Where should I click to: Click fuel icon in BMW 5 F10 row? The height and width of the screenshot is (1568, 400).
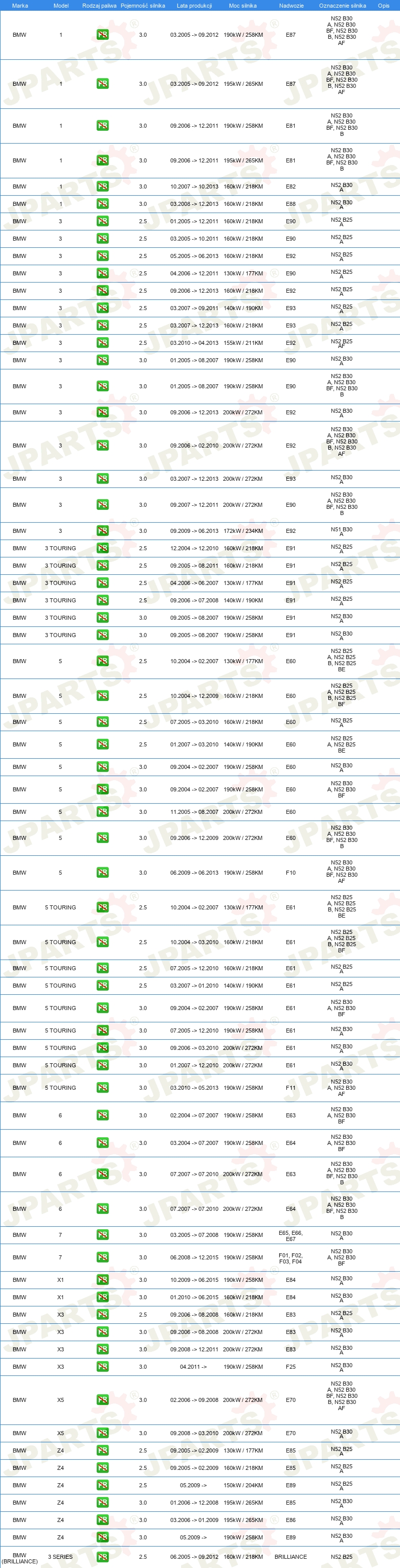(102, 872)
